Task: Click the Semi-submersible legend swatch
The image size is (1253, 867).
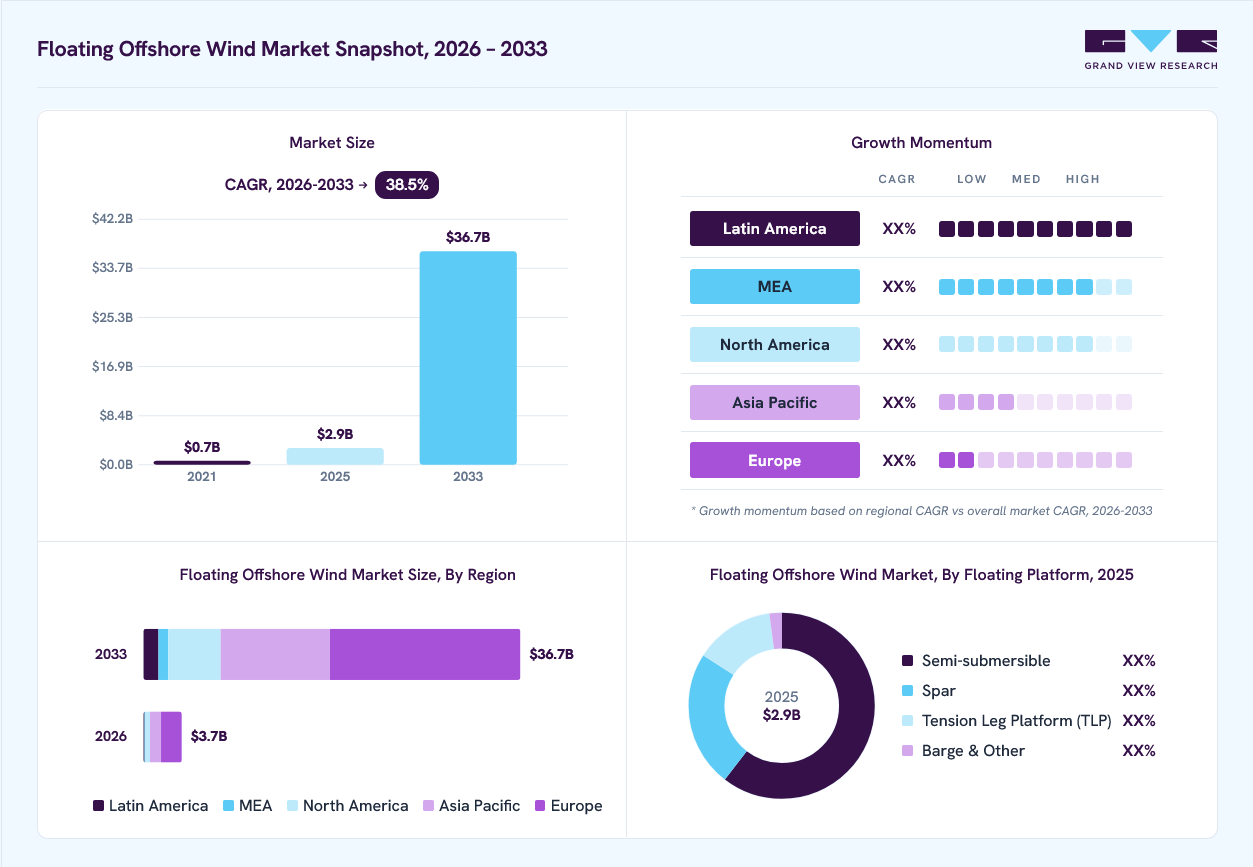Action: click(x=908, y=661)
